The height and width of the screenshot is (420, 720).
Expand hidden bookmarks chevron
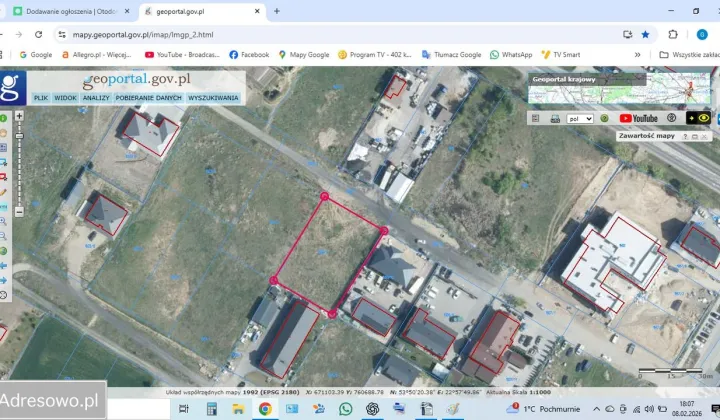click(x=637, y=55)
